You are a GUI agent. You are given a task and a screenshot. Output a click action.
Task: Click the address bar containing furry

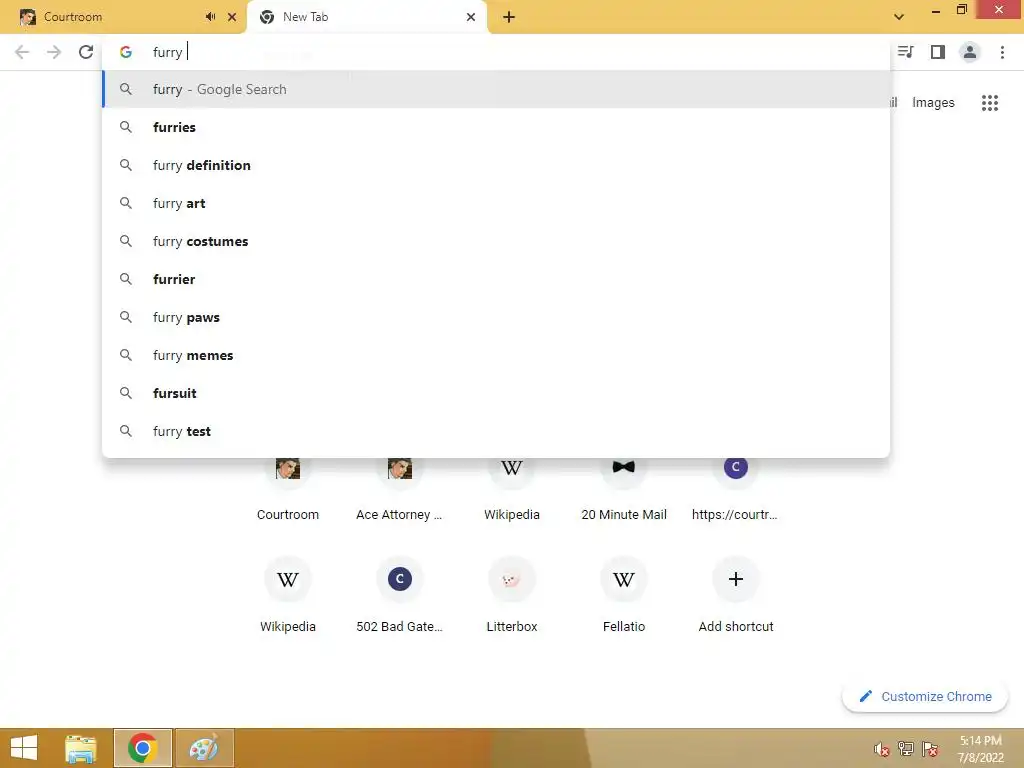point(496,52)
